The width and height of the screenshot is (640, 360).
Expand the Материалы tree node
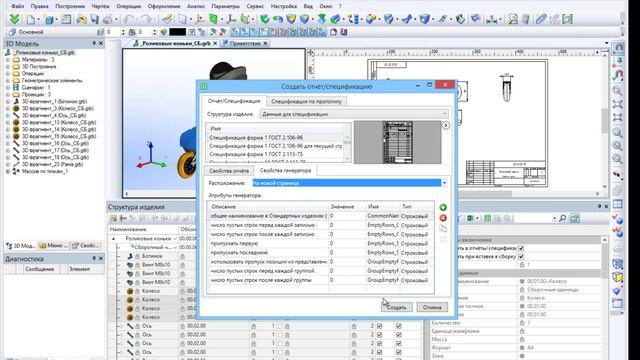7,60
